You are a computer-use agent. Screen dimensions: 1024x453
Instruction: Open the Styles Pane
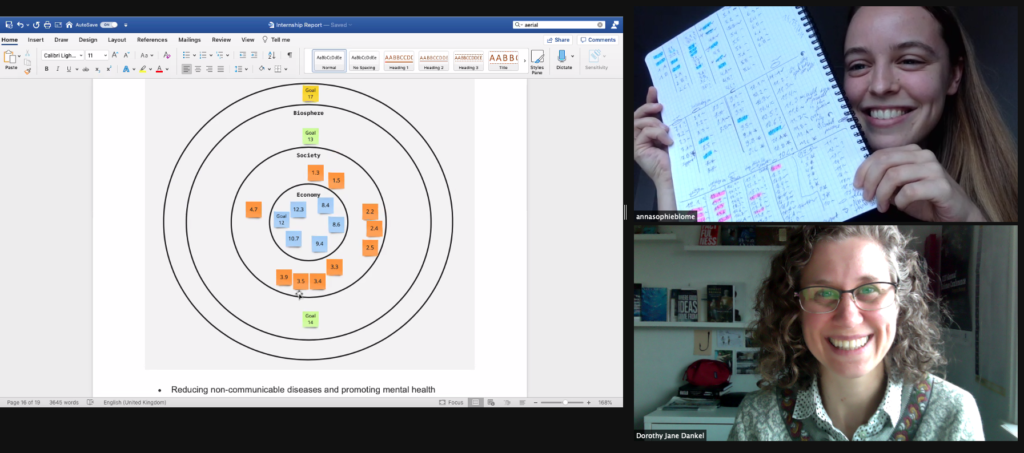coord(537,62)
